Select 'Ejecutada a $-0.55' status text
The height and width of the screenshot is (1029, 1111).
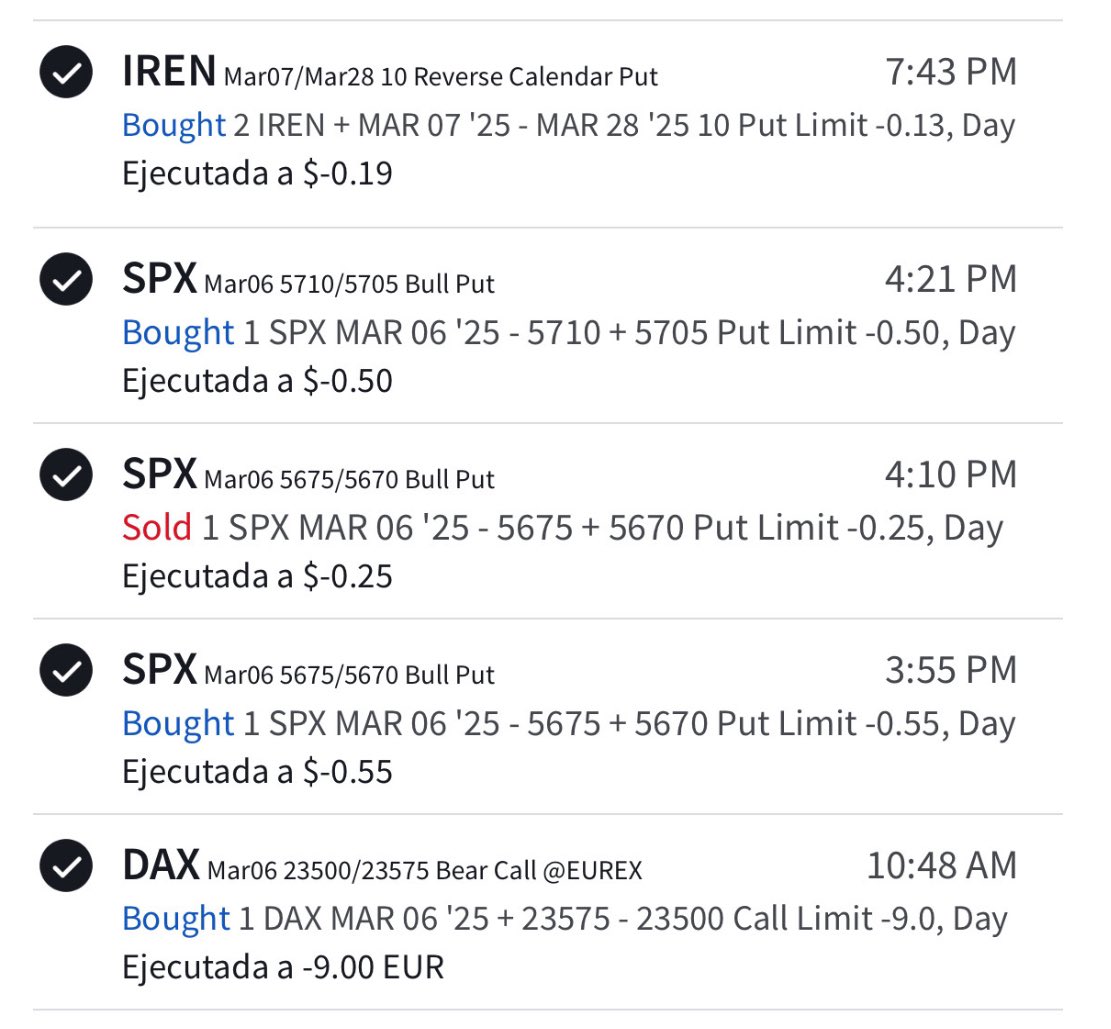[x=257, y=772]
